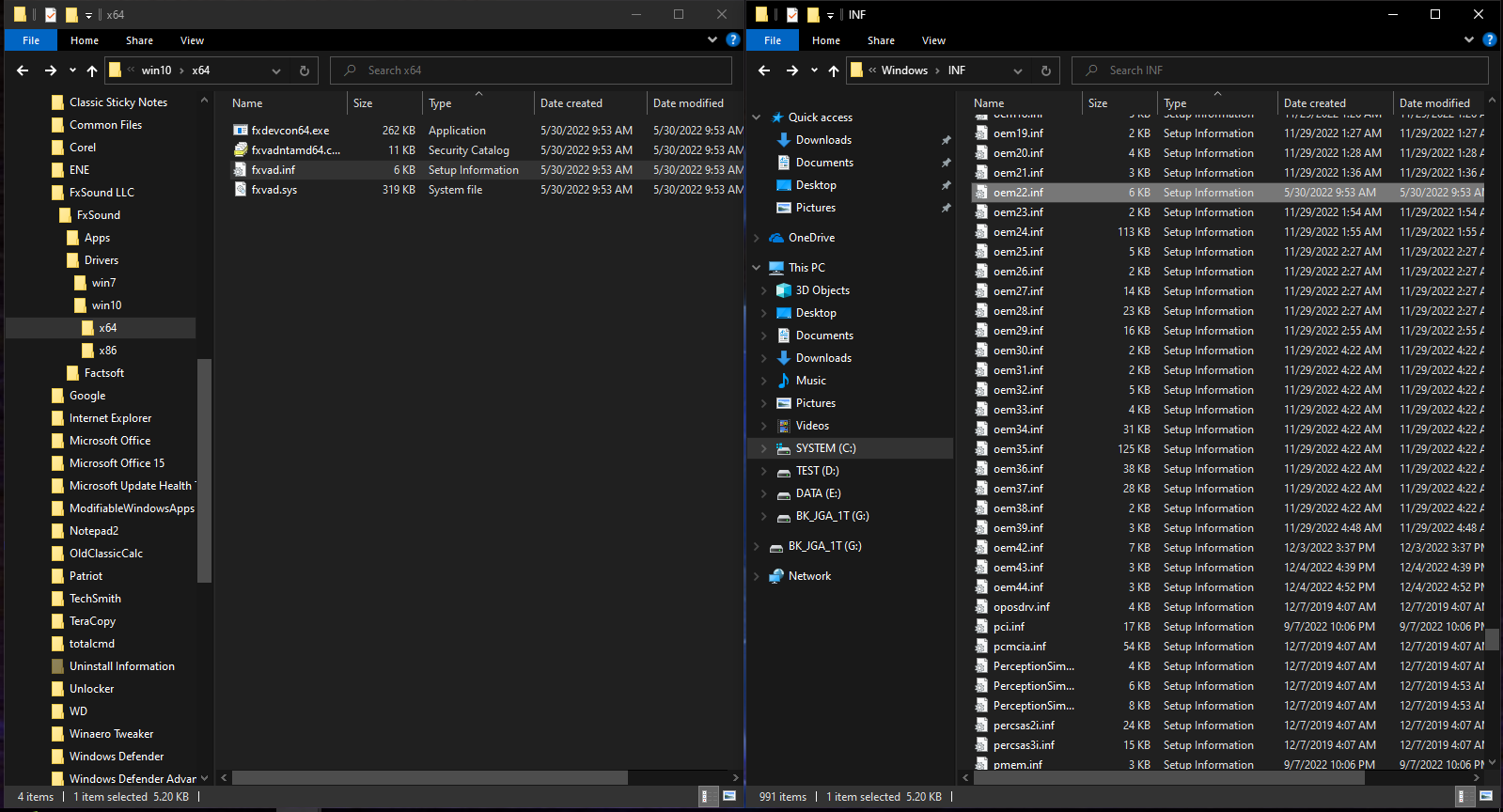Expand the x64 window ribbon
Screen dimensions: 1503x812
click(x=712, y=39)
